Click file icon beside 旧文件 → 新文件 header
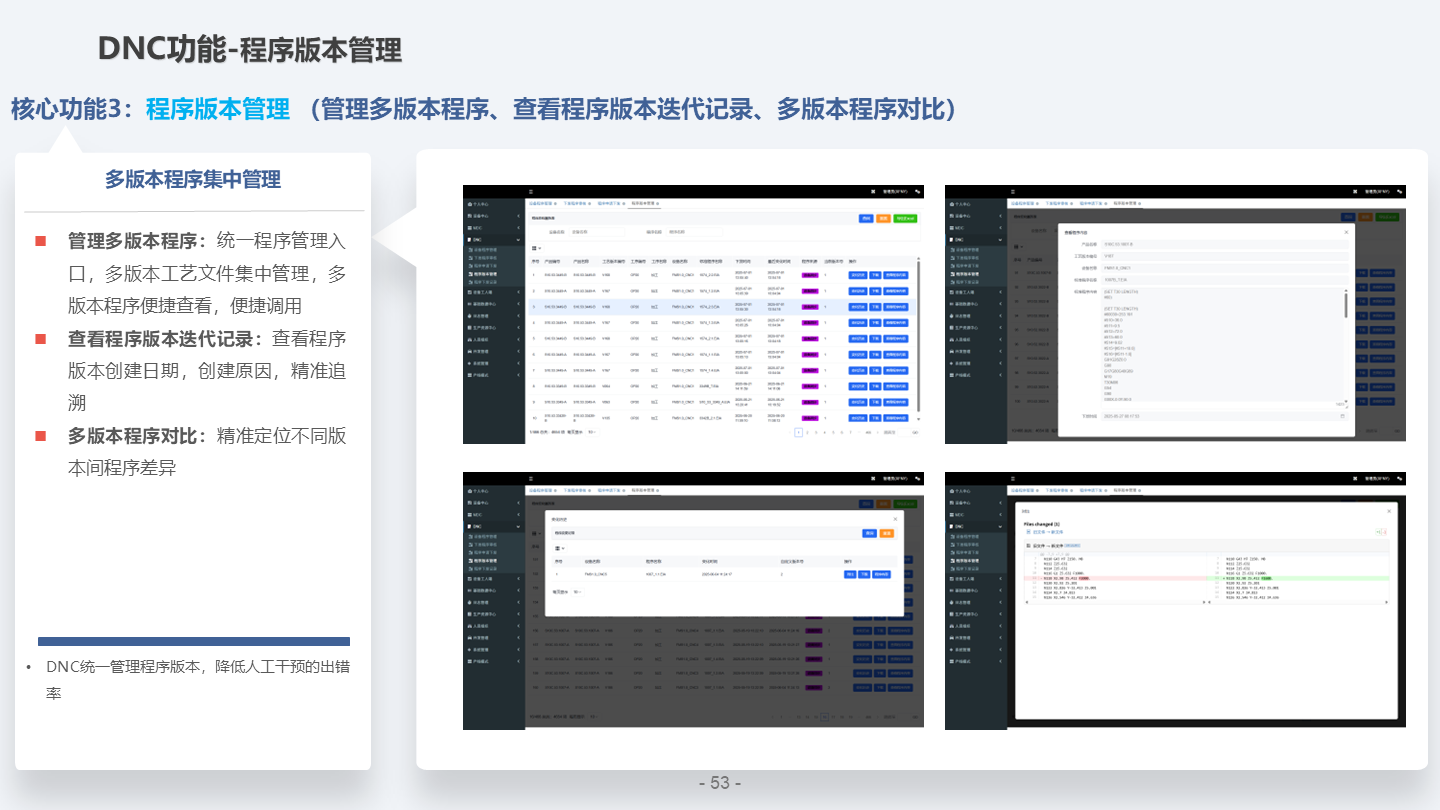The height and width of the screenshot is (810, 1440). (x=1028, y=546)
